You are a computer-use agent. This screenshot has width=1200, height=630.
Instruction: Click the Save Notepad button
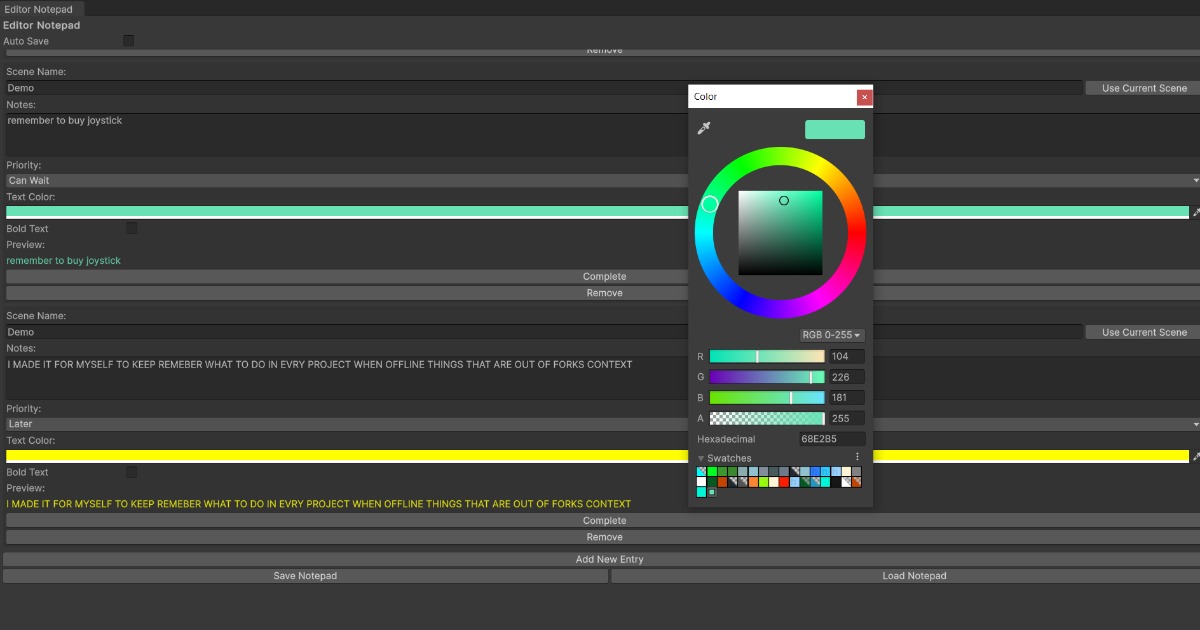click(x=305, y=575)
